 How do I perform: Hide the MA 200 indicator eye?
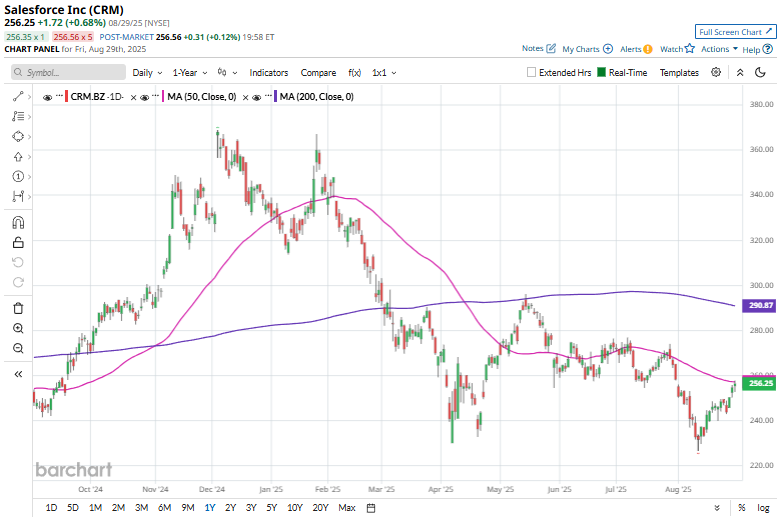tap(257, 97)
